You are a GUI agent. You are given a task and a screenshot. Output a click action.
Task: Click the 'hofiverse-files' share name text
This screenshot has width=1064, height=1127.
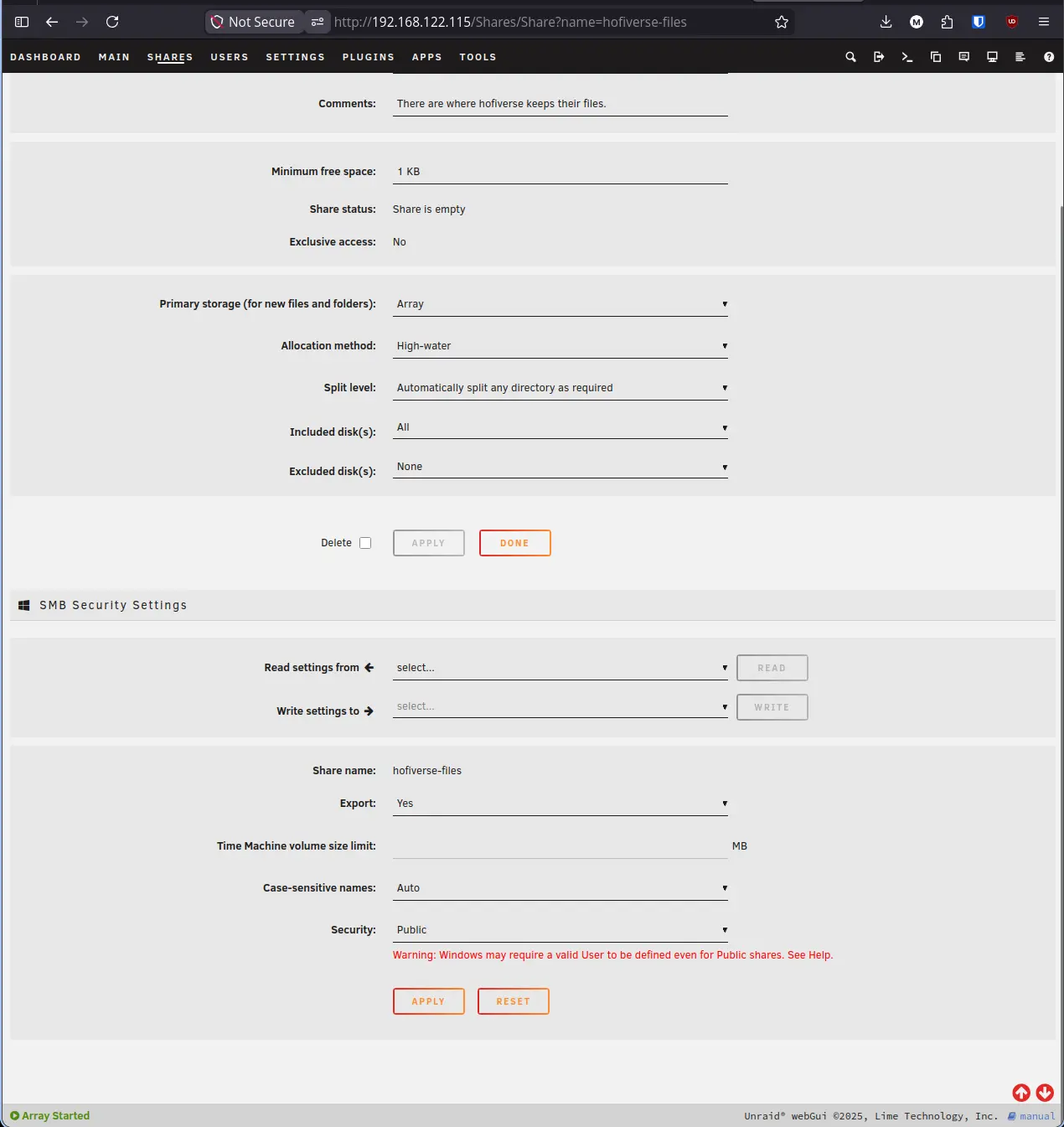click(427, 771)
